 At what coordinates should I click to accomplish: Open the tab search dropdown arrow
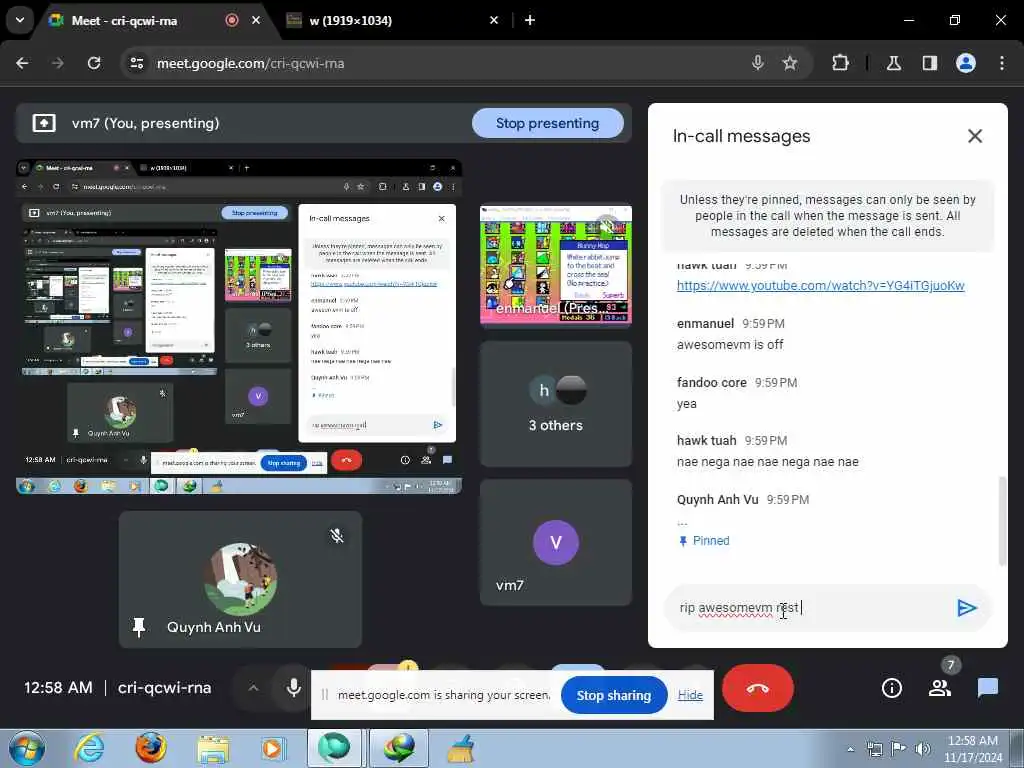20,20
